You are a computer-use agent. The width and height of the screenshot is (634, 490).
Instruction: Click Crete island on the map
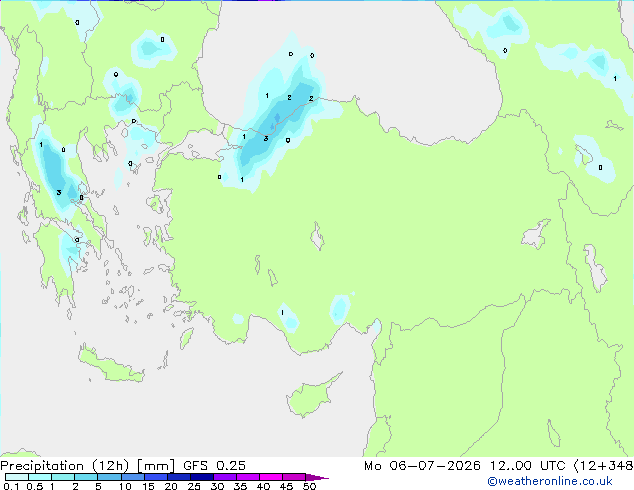click(111, 364)
